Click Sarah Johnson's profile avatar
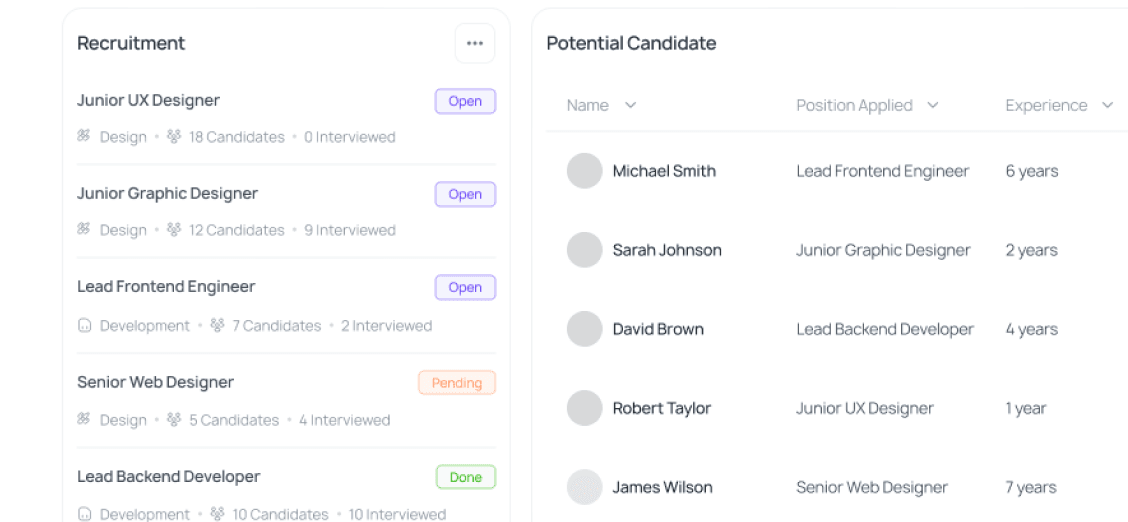 pyautogui.click(x=585, y=250)
